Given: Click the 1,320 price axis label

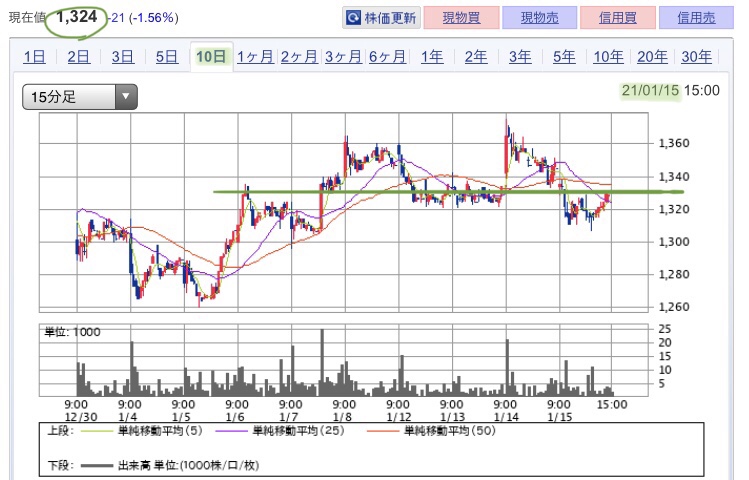Looking at the screenshot, I should pyautogui.click(x=674, y=209).
